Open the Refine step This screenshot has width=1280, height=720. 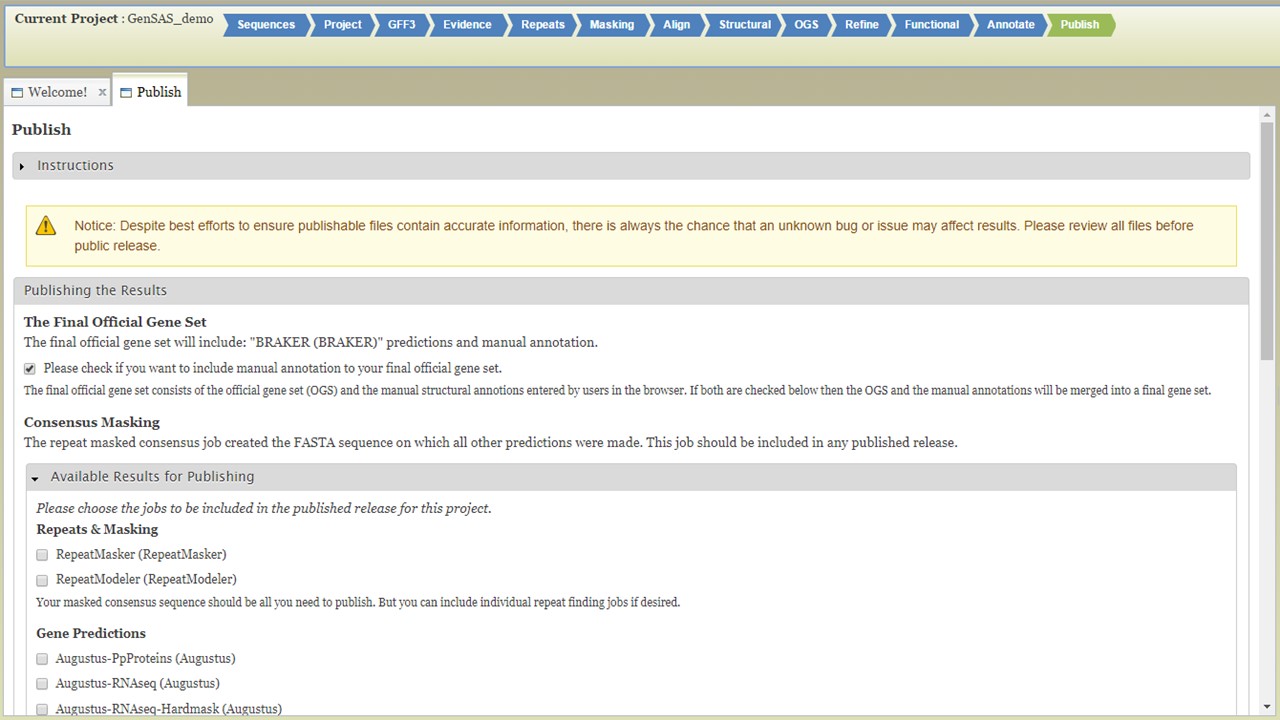pyautogui.click(x=861, y=25)
